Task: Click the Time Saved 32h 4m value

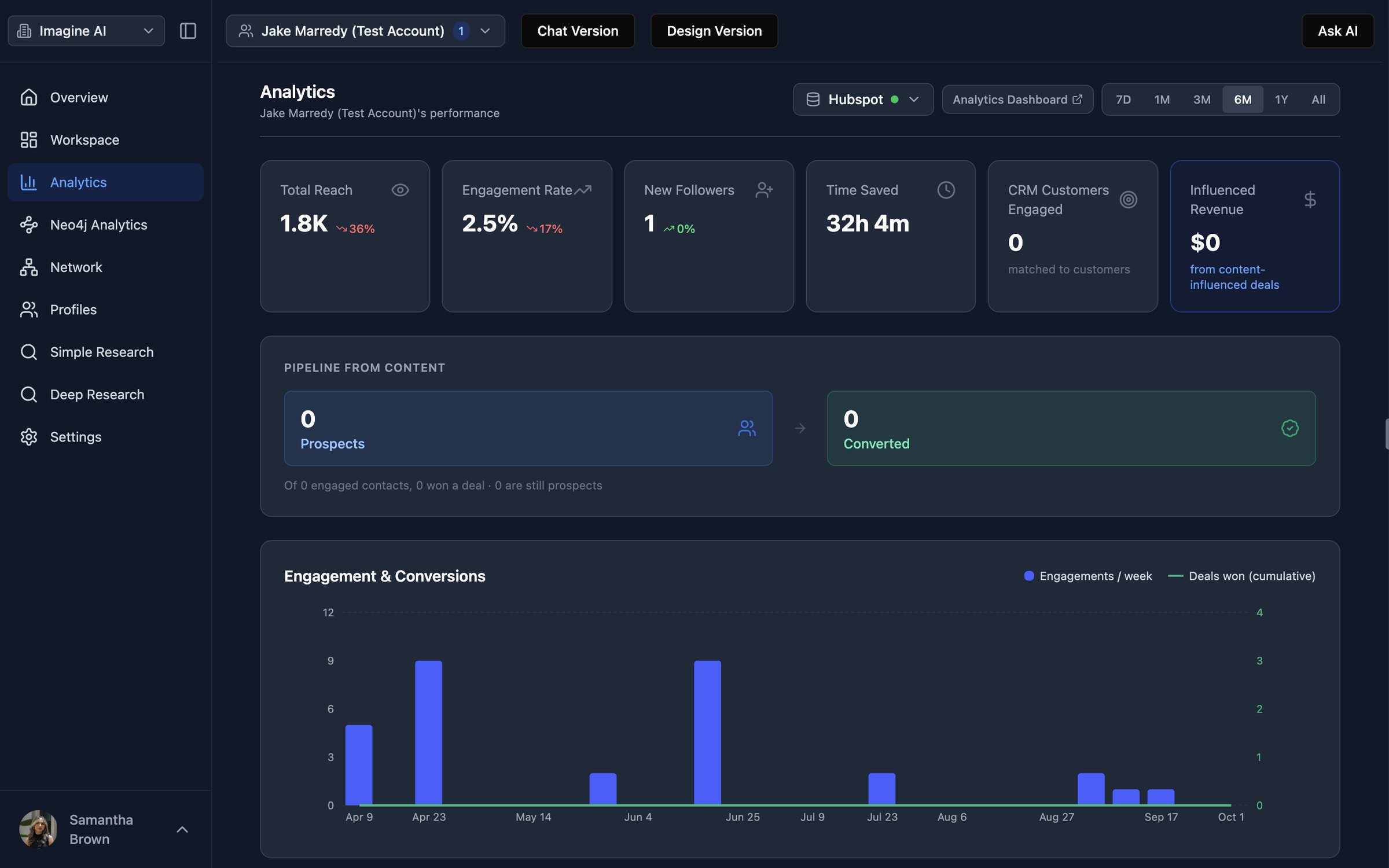Action: [868, 223]
